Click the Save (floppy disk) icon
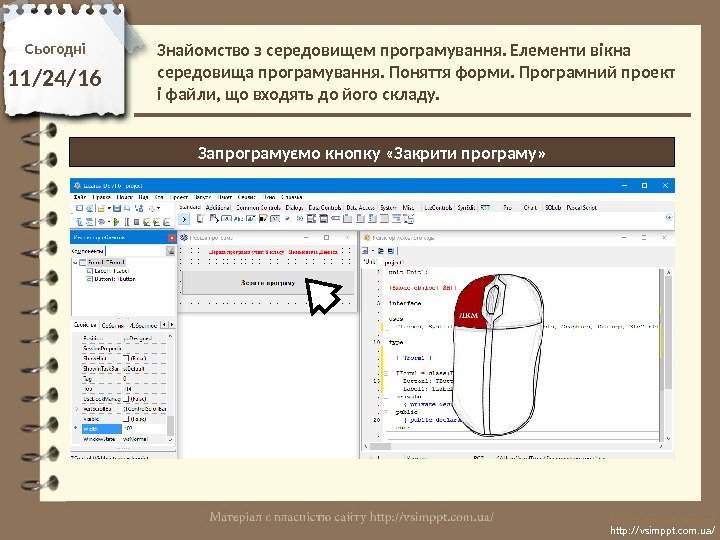 coord(117,208)
